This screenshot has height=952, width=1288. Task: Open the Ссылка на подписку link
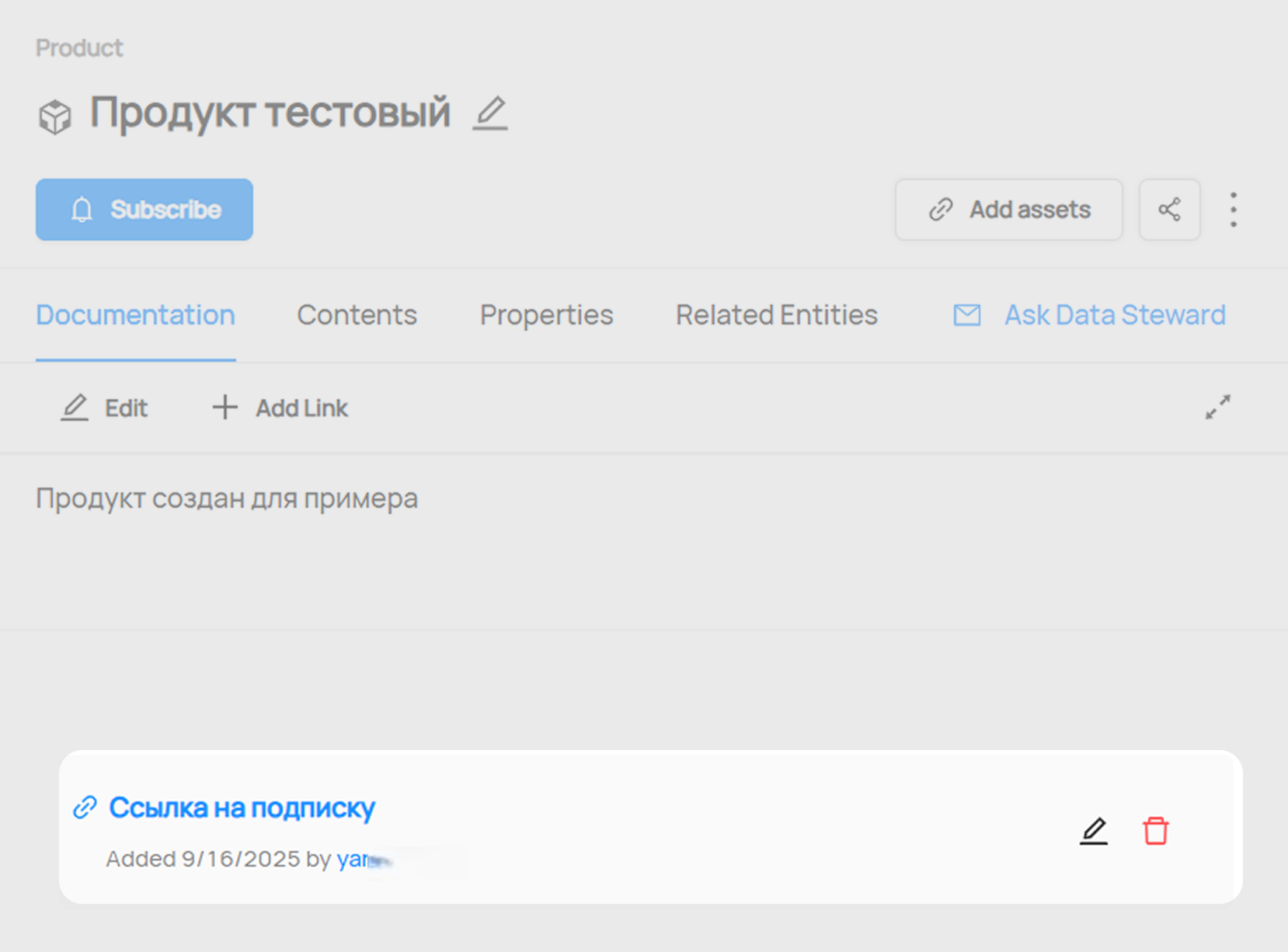(x=242, y=808)
